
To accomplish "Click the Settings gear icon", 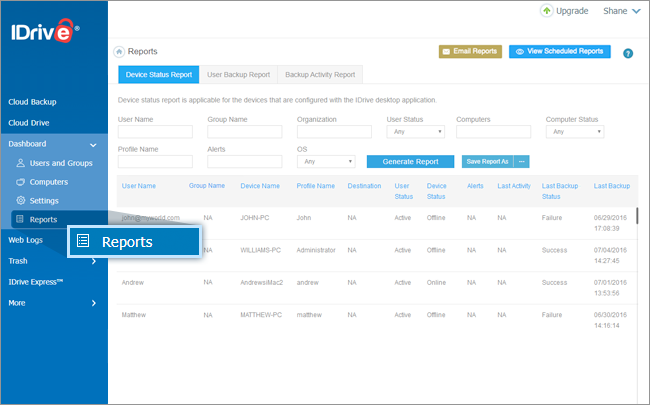I will 21,200.
